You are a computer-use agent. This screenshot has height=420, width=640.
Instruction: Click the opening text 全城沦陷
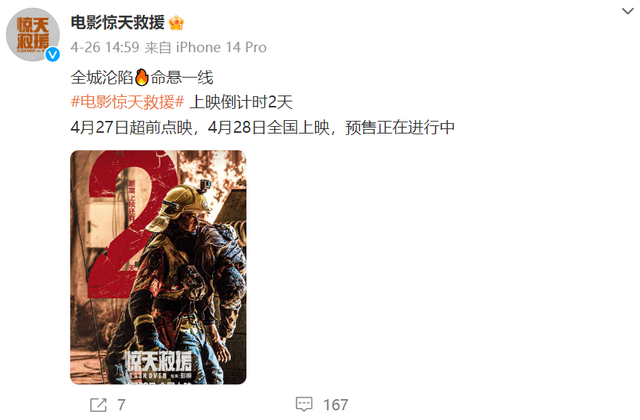pos(102,77)
